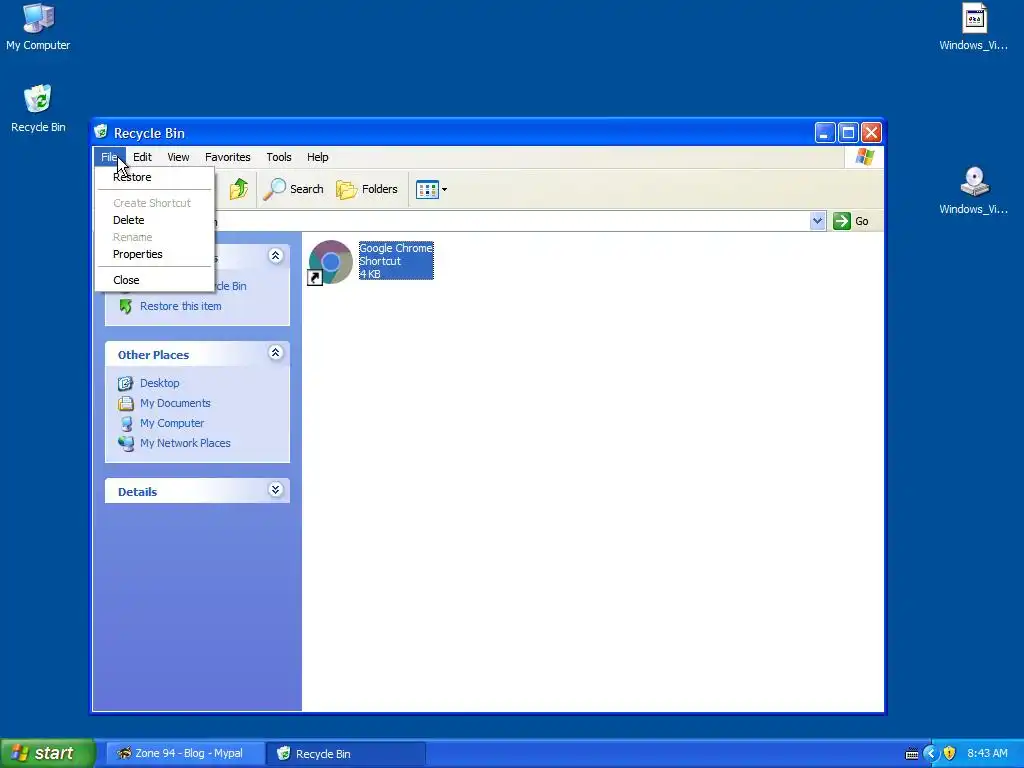Click the green Go arrow button
1024x768 pixels.
pos(851,221)
